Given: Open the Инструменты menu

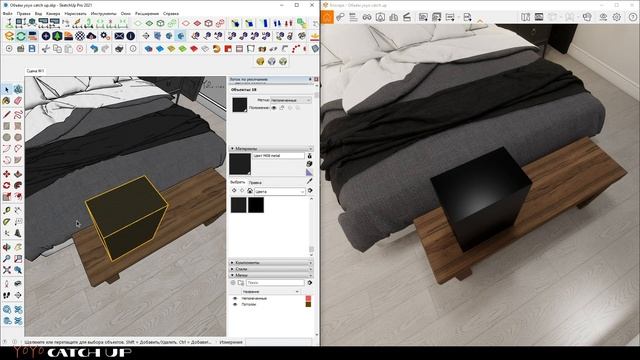Looking at the screenshot, I should coord(103,13).
